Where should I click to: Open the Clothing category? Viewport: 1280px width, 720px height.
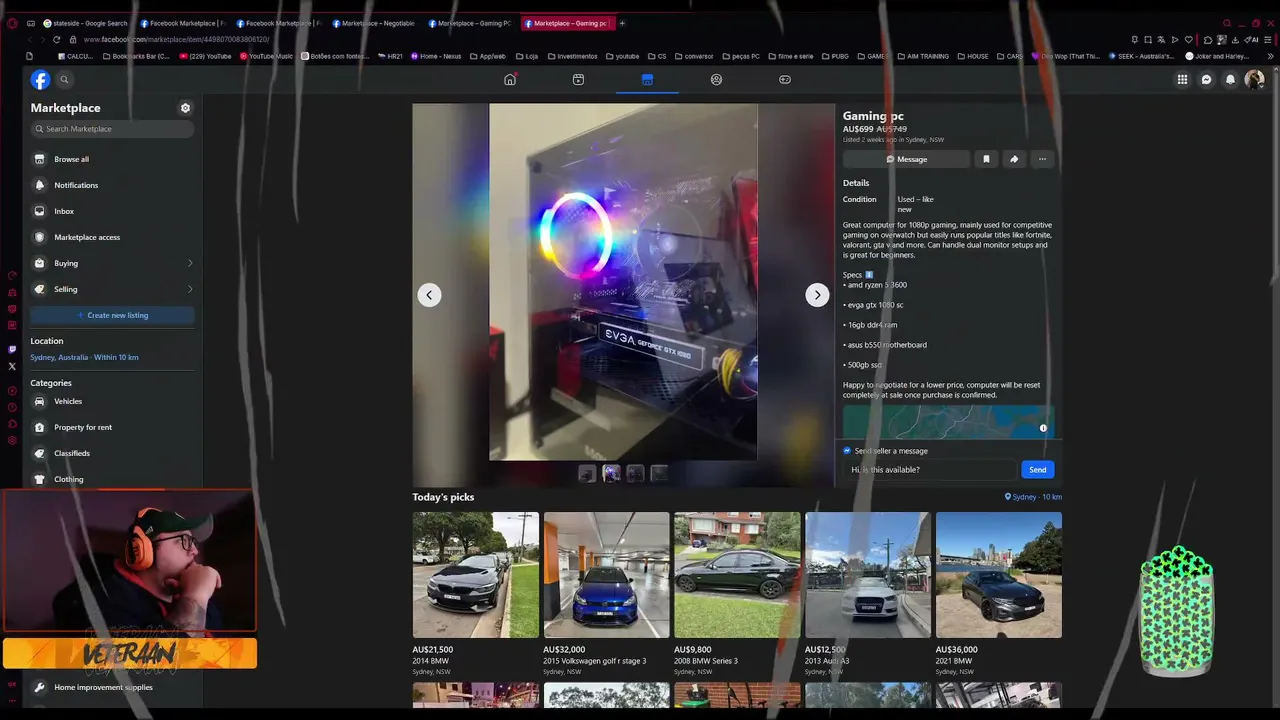coord(112,479)
